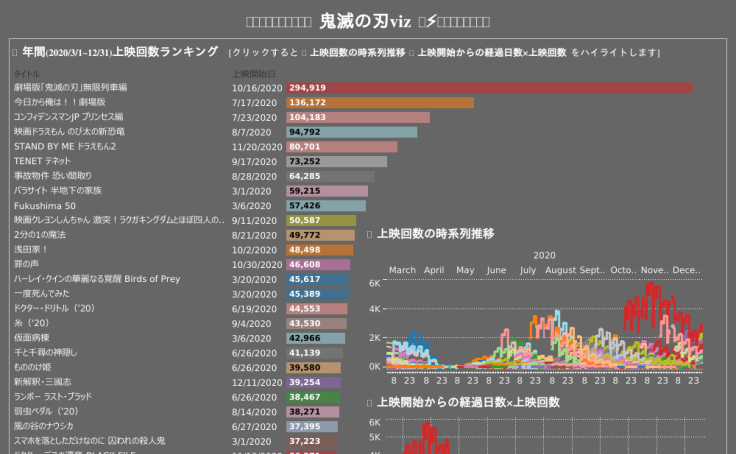
Task: Highlight the 80,701 bar for STAND BY ME ドラえもん2
Action: coord(342,146)
